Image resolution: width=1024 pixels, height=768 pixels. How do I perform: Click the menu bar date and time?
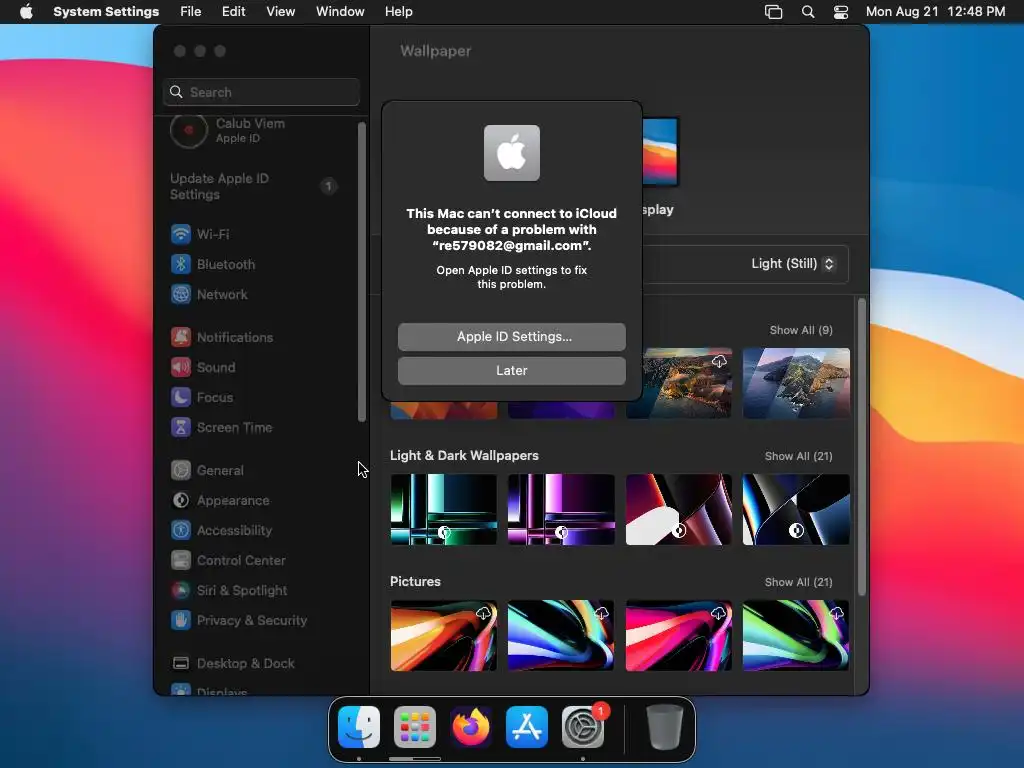pyautogui.click(x=935, y=12)
